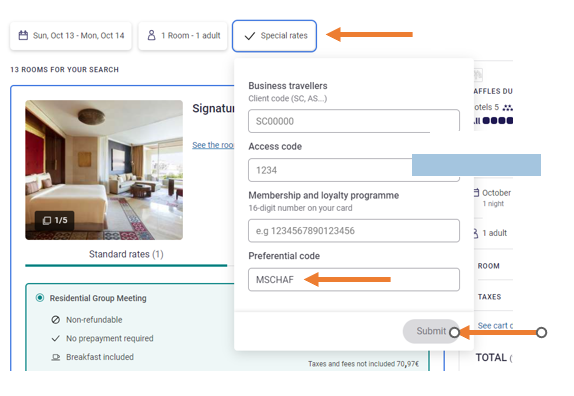Click the ROOM label in cart
The width and height of the screenshot is (574, 396).
point(488,266)
